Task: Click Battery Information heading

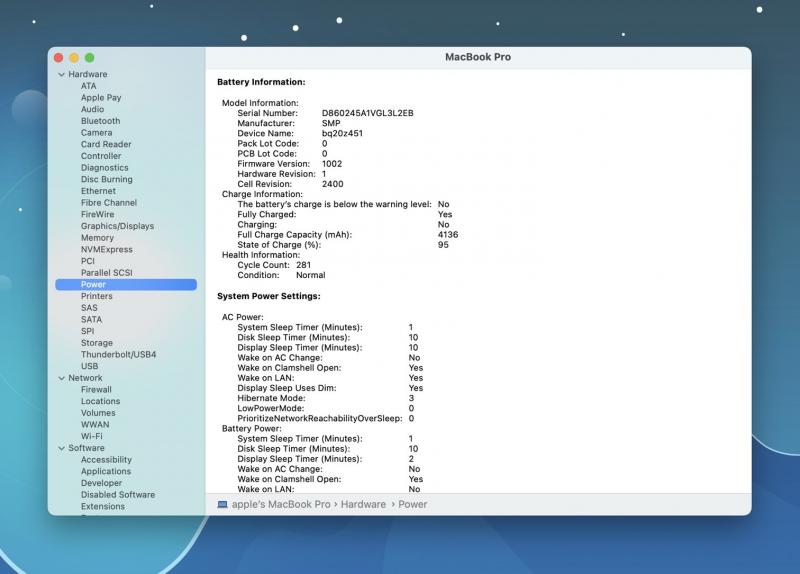Action: (261, 82)
